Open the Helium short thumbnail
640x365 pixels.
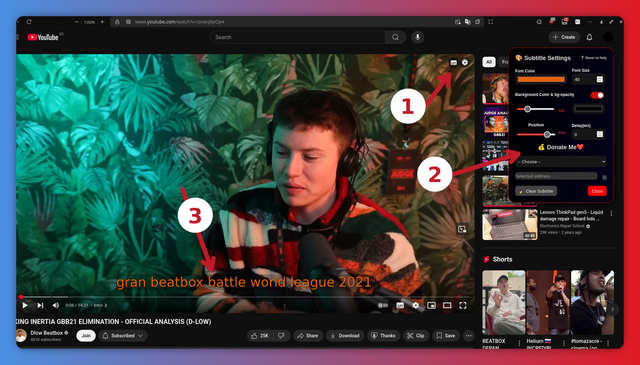(x=548, y=303)
